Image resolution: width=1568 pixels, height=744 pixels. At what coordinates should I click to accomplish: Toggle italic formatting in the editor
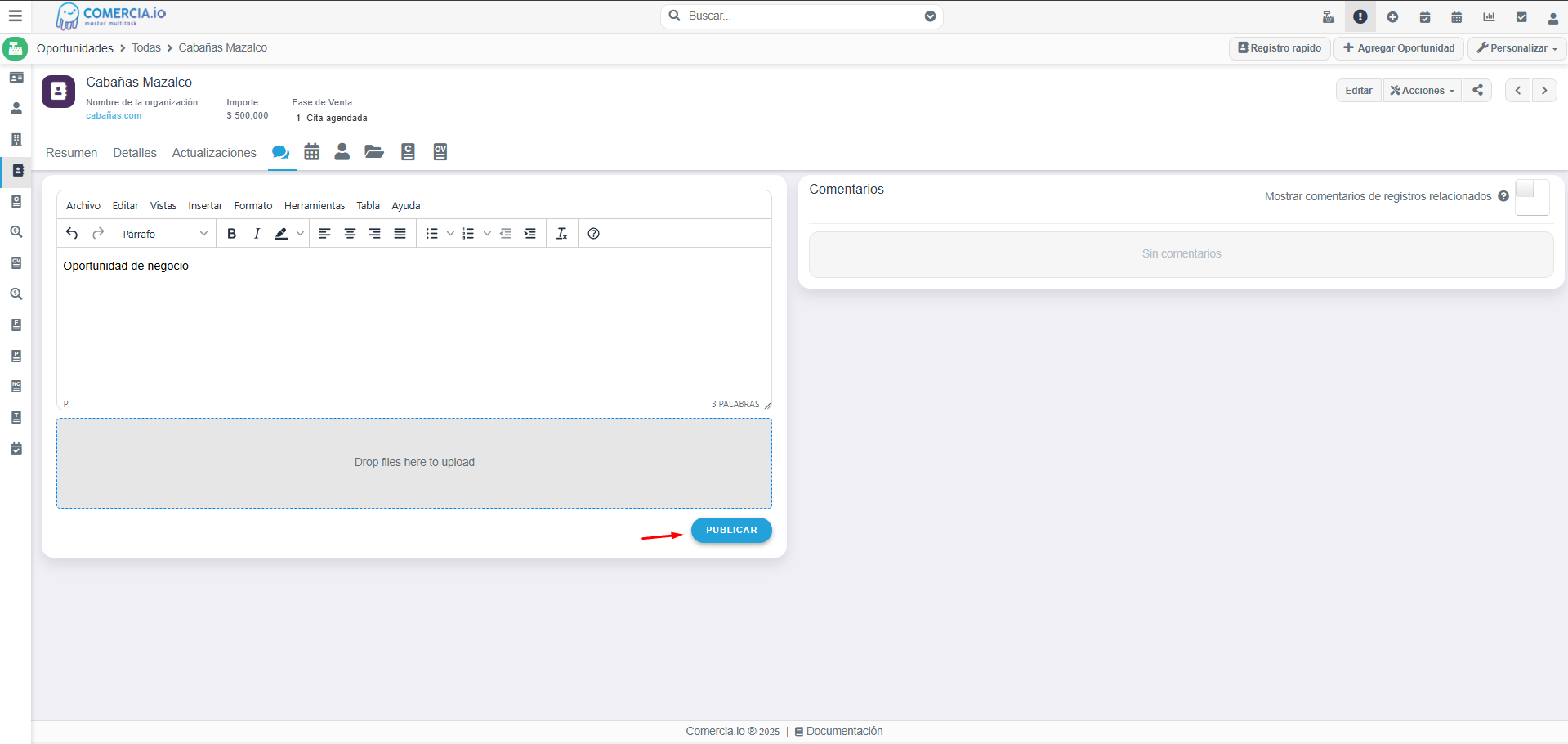(x=257, y=234)
